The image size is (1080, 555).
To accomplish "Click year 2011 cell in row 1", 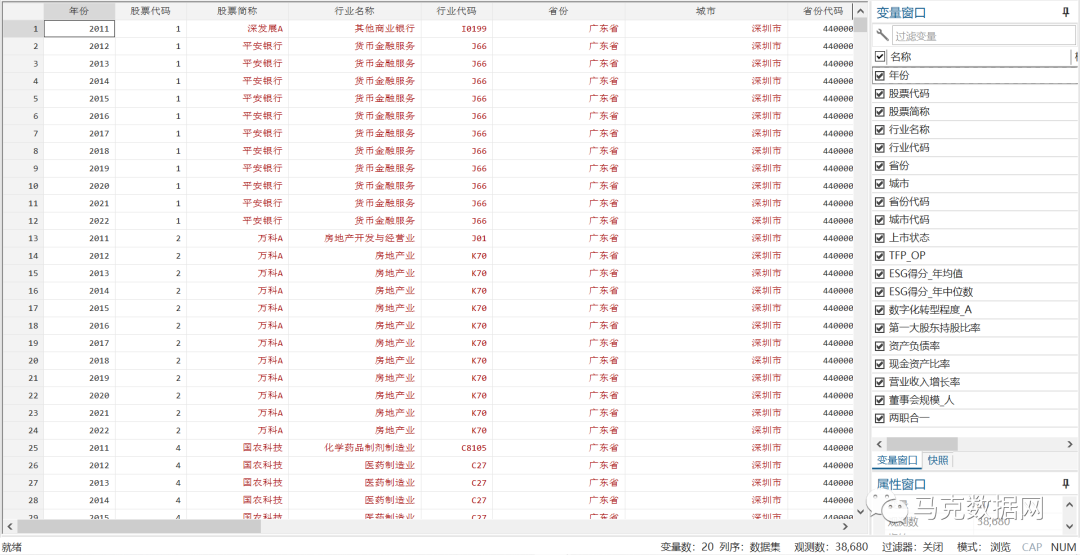I will [79, 28].
